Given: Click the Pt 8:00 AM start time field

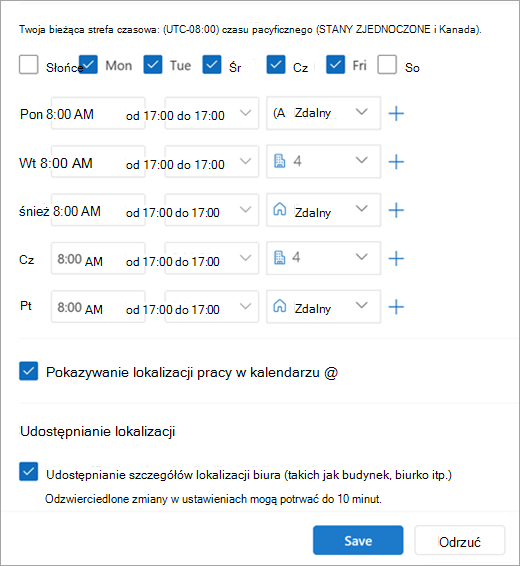Looking at the screenshot, I should point(98,307).
